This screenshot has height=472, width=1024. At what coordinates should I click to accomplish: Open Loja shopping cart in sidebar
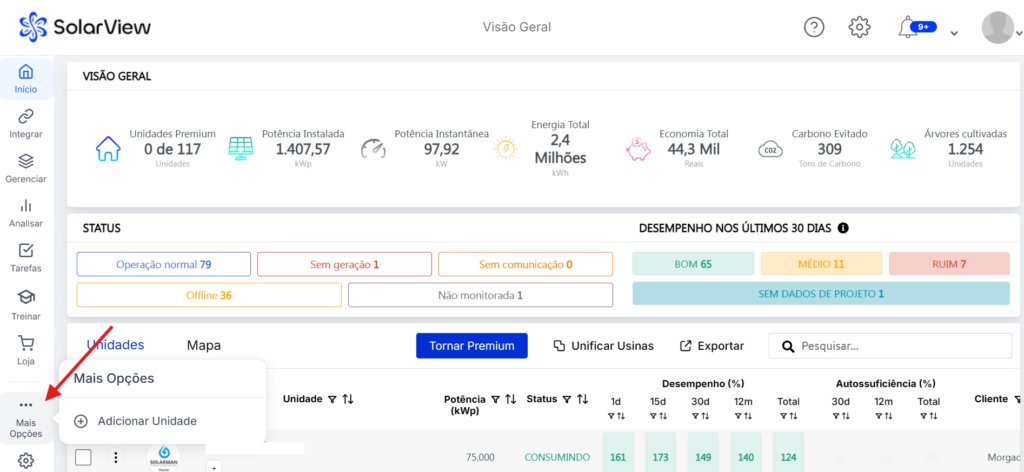(26, 348)
